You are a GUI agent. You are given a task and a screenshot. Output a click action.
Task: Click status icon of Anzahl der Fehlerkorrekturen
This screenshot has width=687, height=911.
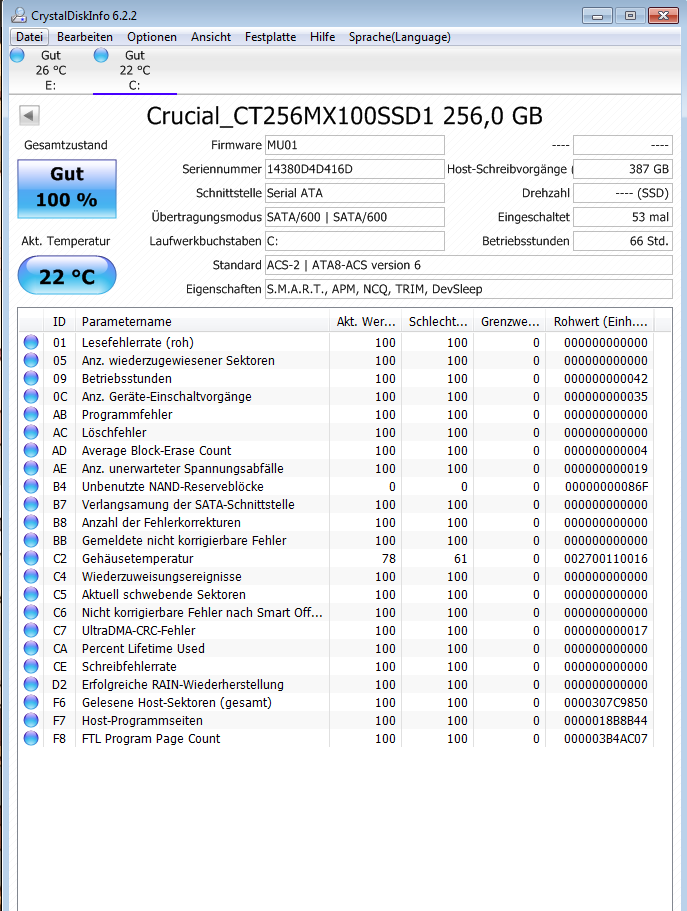[31, 522]
